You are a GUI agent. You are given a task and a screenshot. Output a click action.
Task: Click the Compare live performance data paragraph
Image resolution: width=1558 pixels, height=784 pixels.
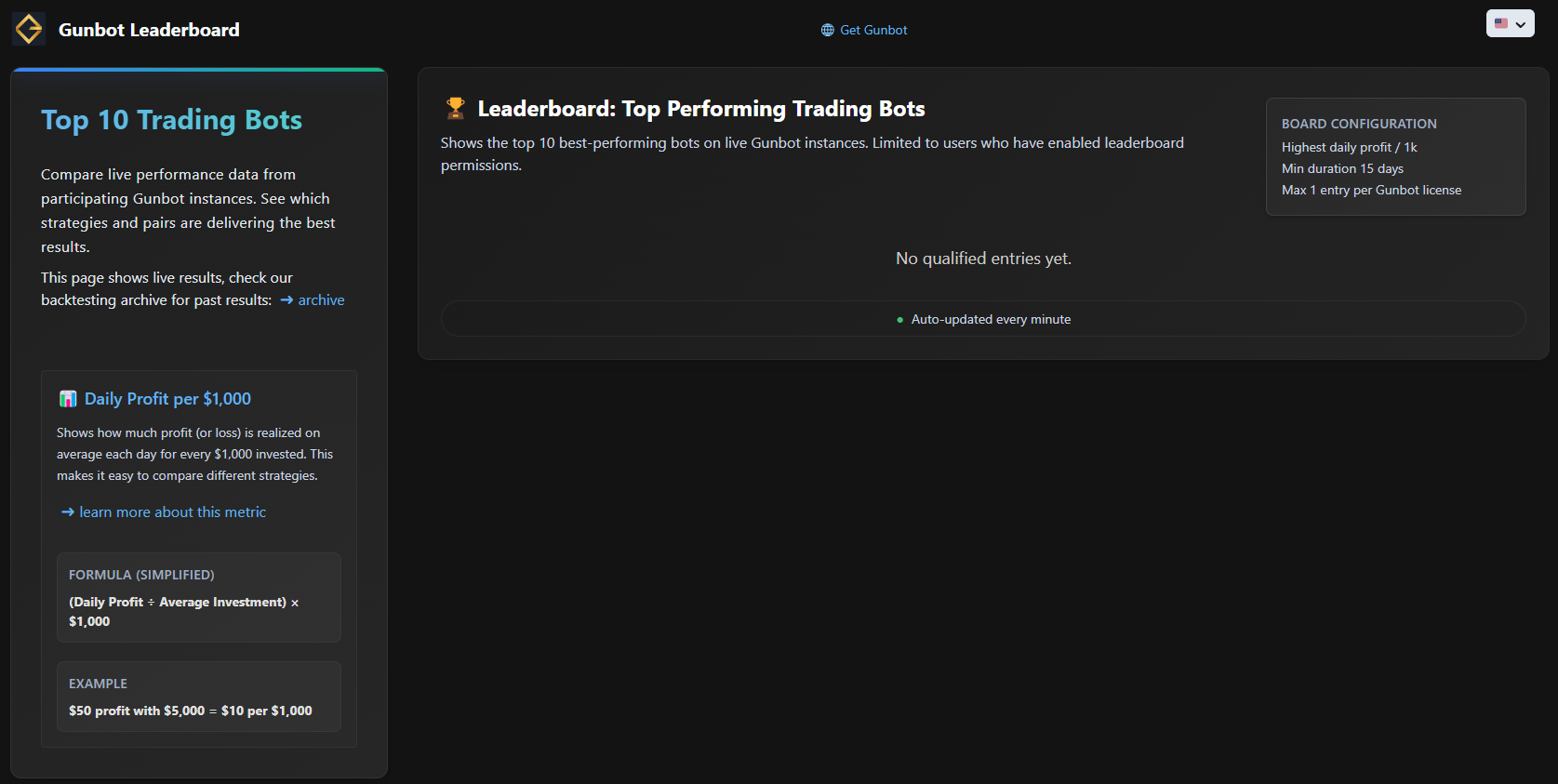[188, 210]
